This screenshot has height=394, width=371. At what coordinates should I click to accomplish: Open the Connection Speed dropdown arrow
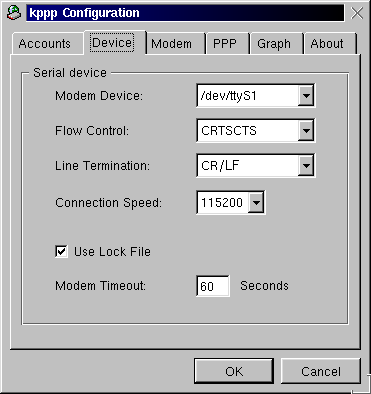point(256,202)
